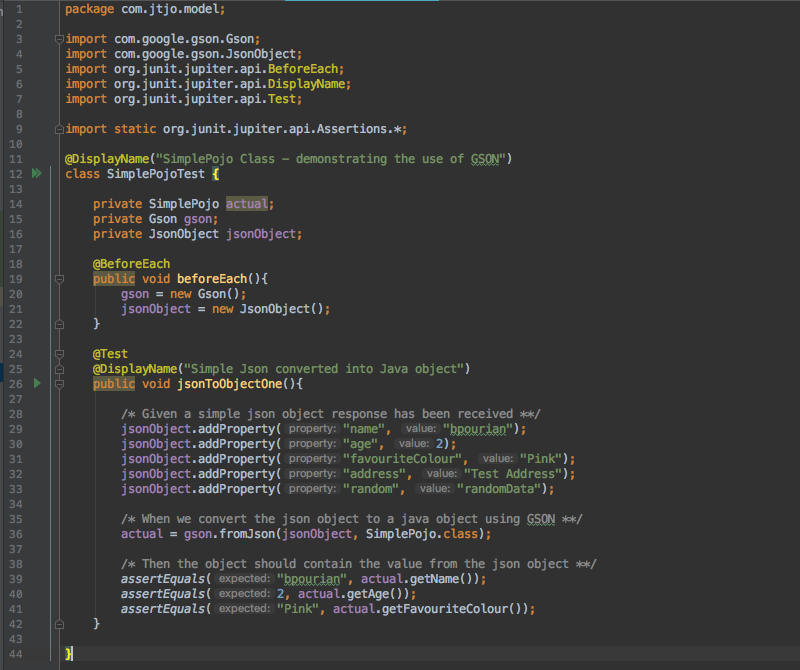Click line number 29 in the gutter
This screenshot has width=800, height=670.
(14, 428)
